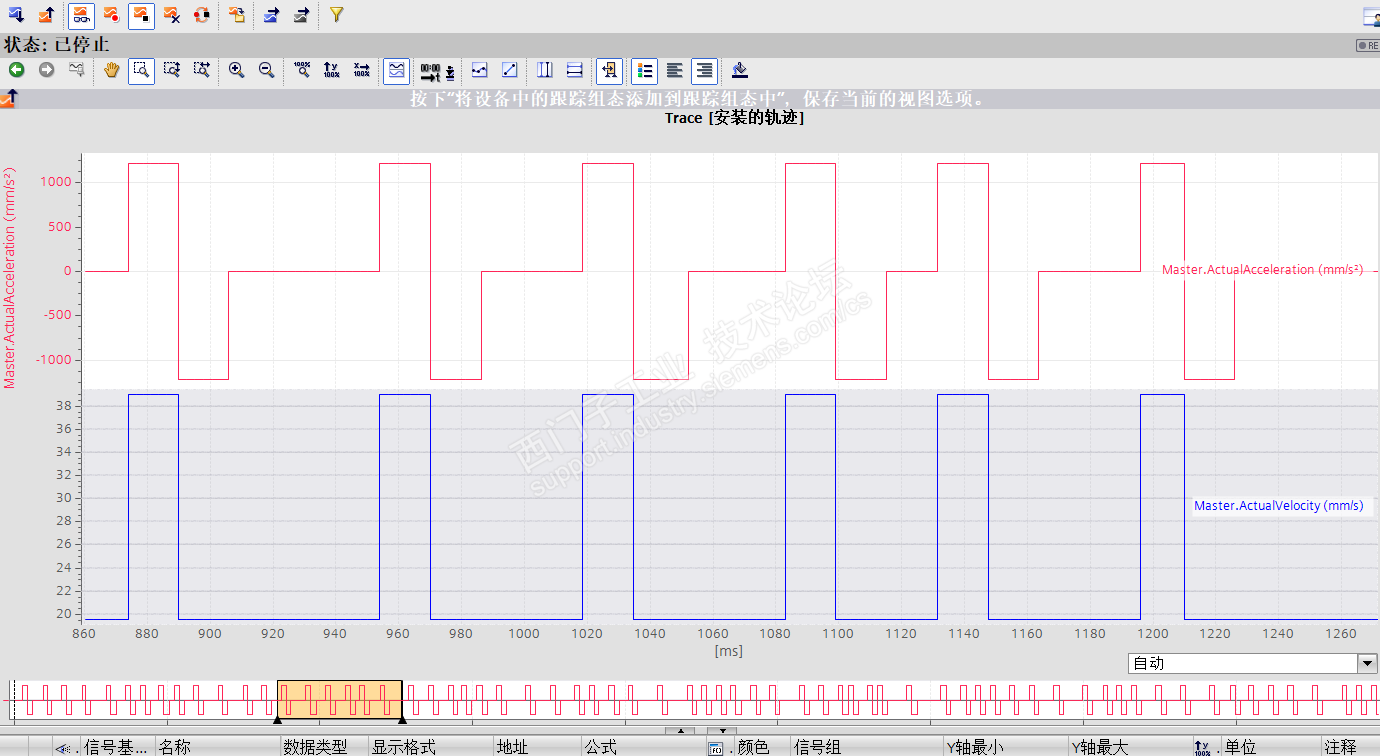
Task: Click the zoom out magnifier icon
Action: point(266,70)
